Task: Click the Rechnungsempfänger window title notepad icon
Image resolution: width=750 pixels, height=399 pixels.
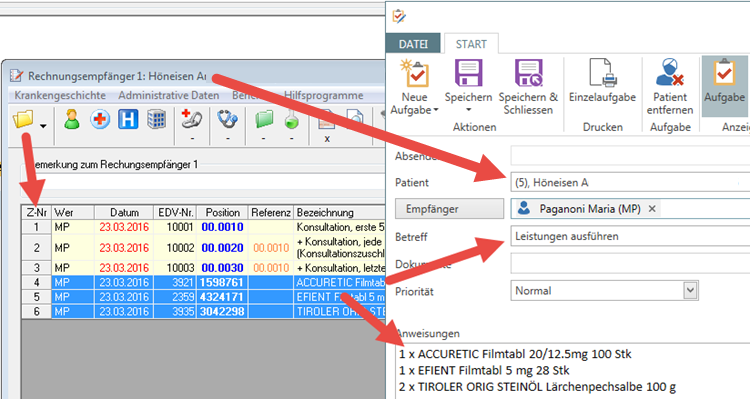Action: coord(16,76)
